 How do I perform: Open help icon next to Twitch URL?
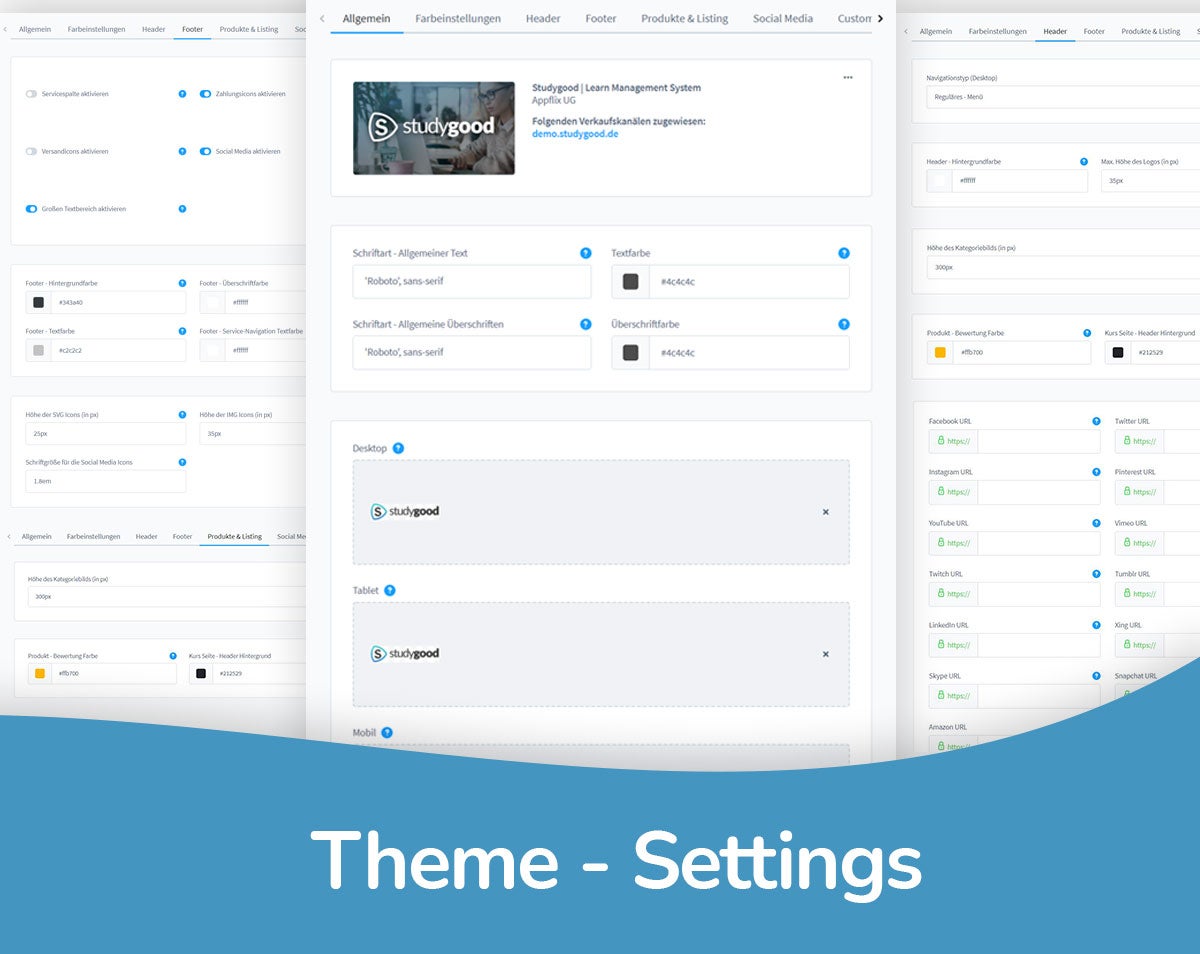coord(1096,574)
